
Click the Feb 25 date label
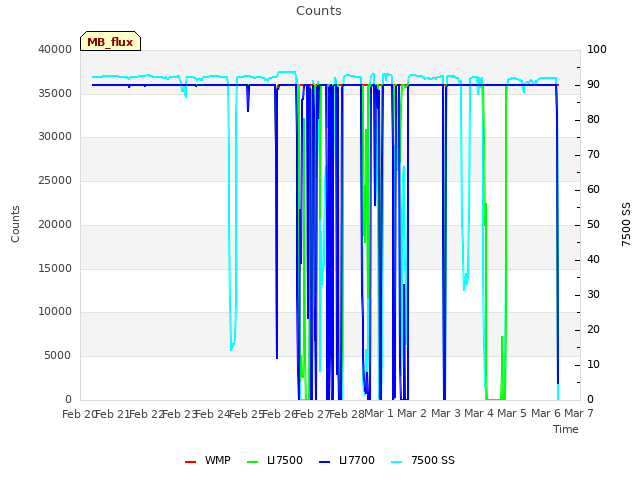click(x=246, y=414)
